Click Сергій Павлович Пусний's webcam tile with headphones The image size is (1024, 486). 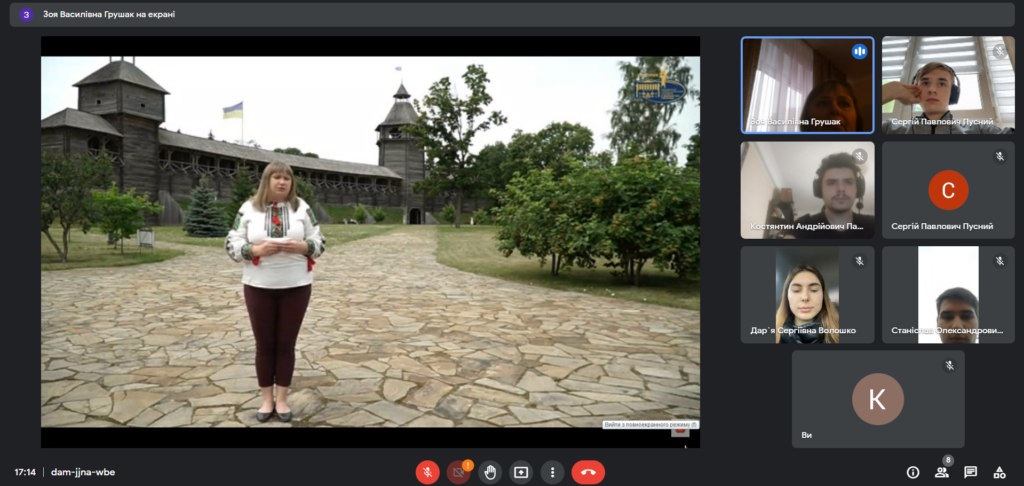pos(948,85)
